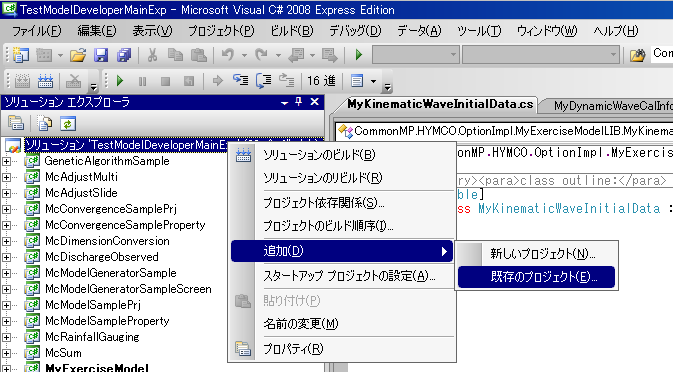673x372 pixels.
Task: Click the Build Solution icon in the second toolbar
Action: [x=45, y=81]
